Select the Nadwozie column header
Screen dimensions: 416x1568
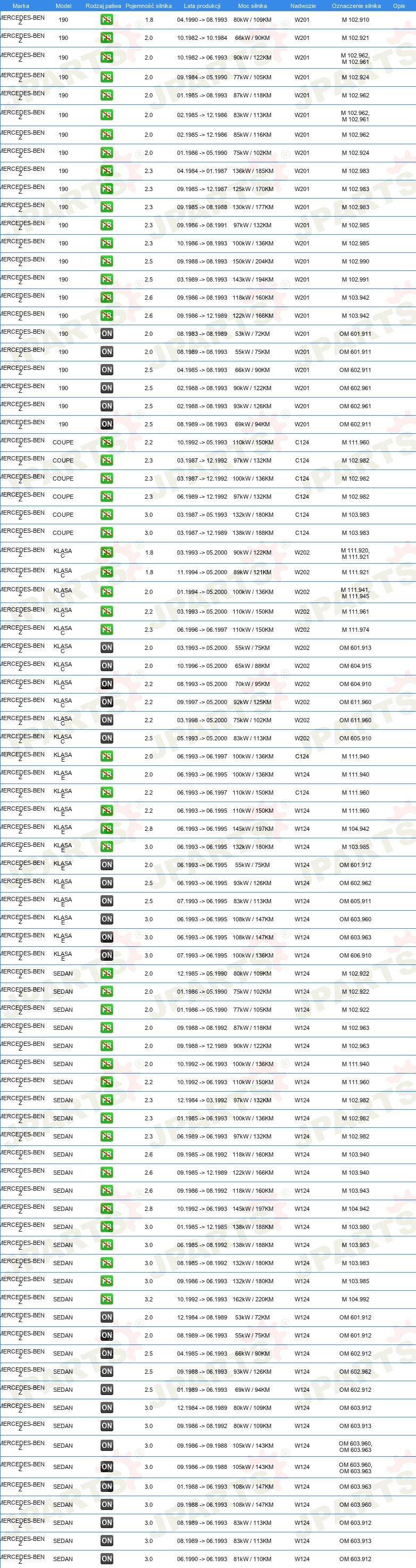(x=303, y=5)
